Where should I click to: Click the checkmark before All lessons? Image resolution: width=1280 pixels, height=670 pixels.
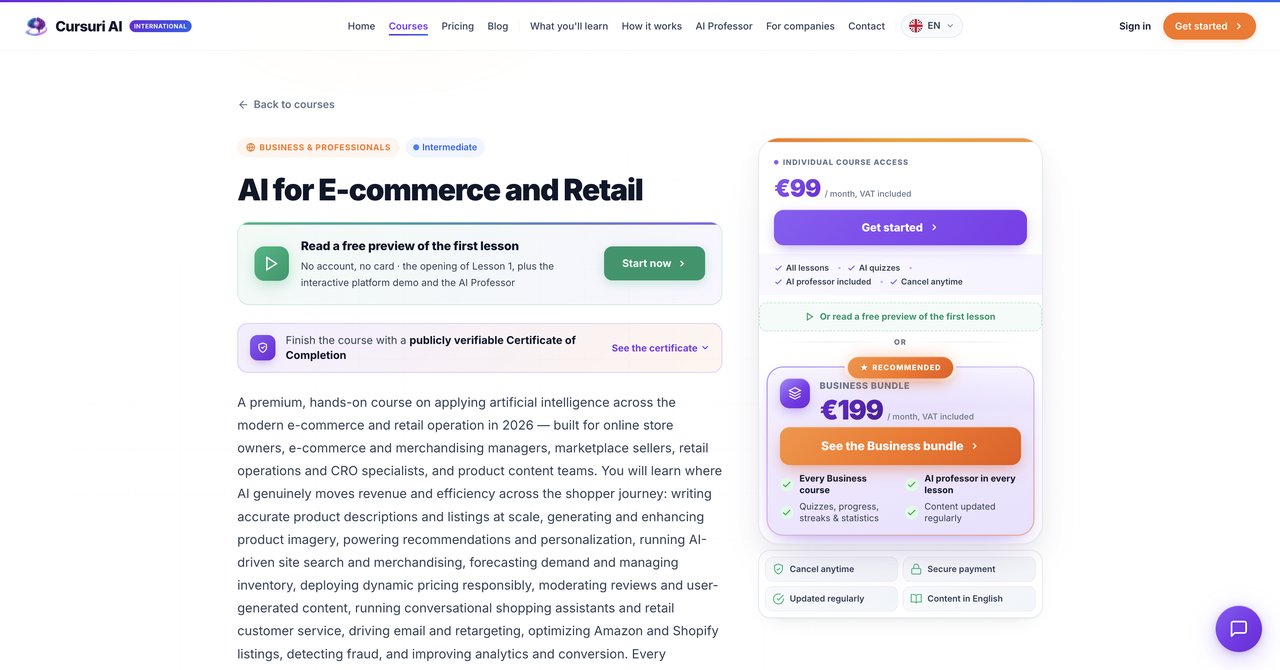pos(779,268)
